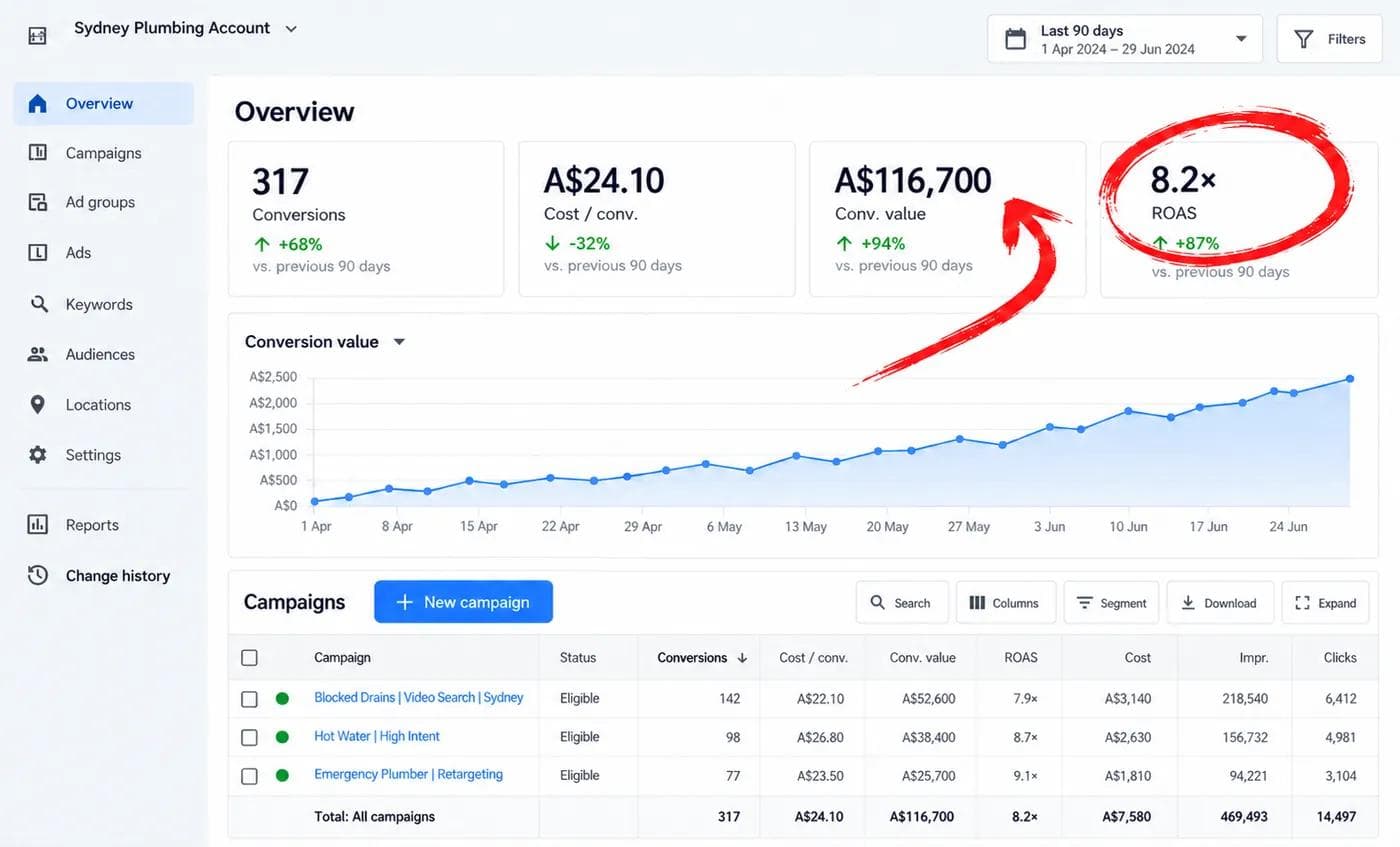Go to the Campaigns menu item
This screenshot has height=847, width=1400.
pyautogui.click(x=103, y=153)
